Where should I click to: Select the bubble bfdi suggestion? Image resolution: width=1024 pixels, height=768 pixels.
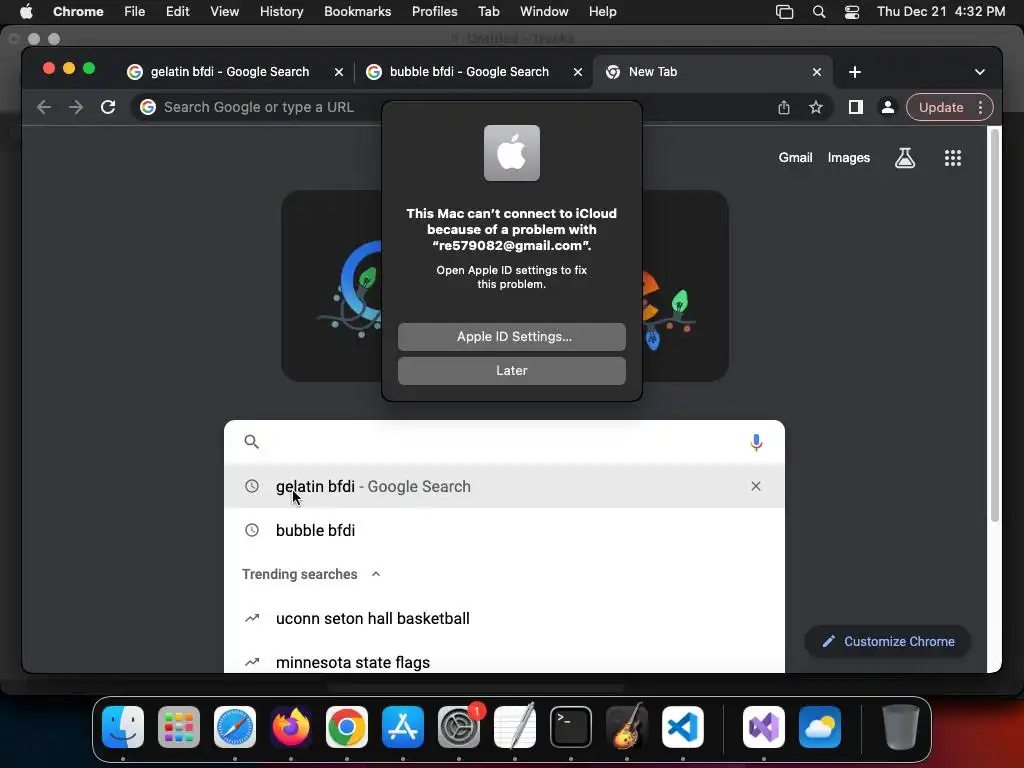click(x=504, y=530)
